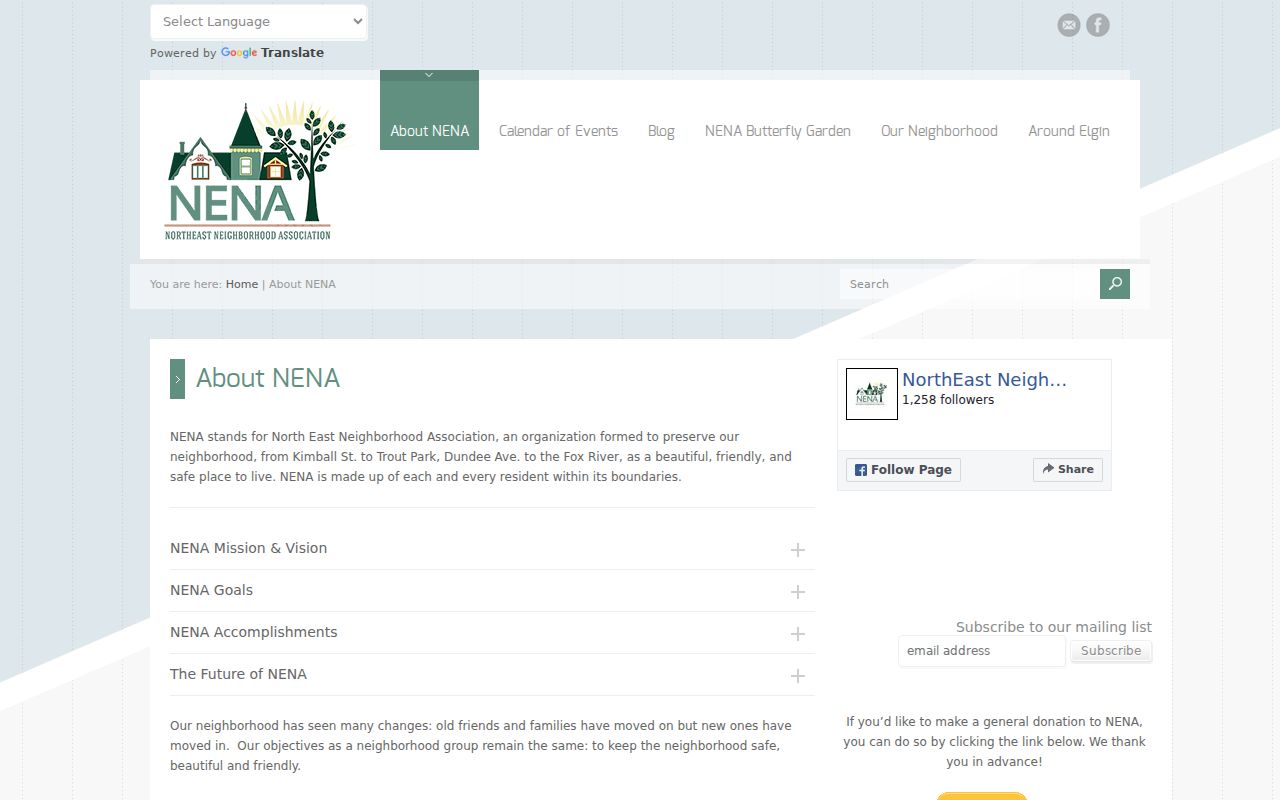Click the Google Translate link
Screen dimensions: 1280x800
point(272,53)
